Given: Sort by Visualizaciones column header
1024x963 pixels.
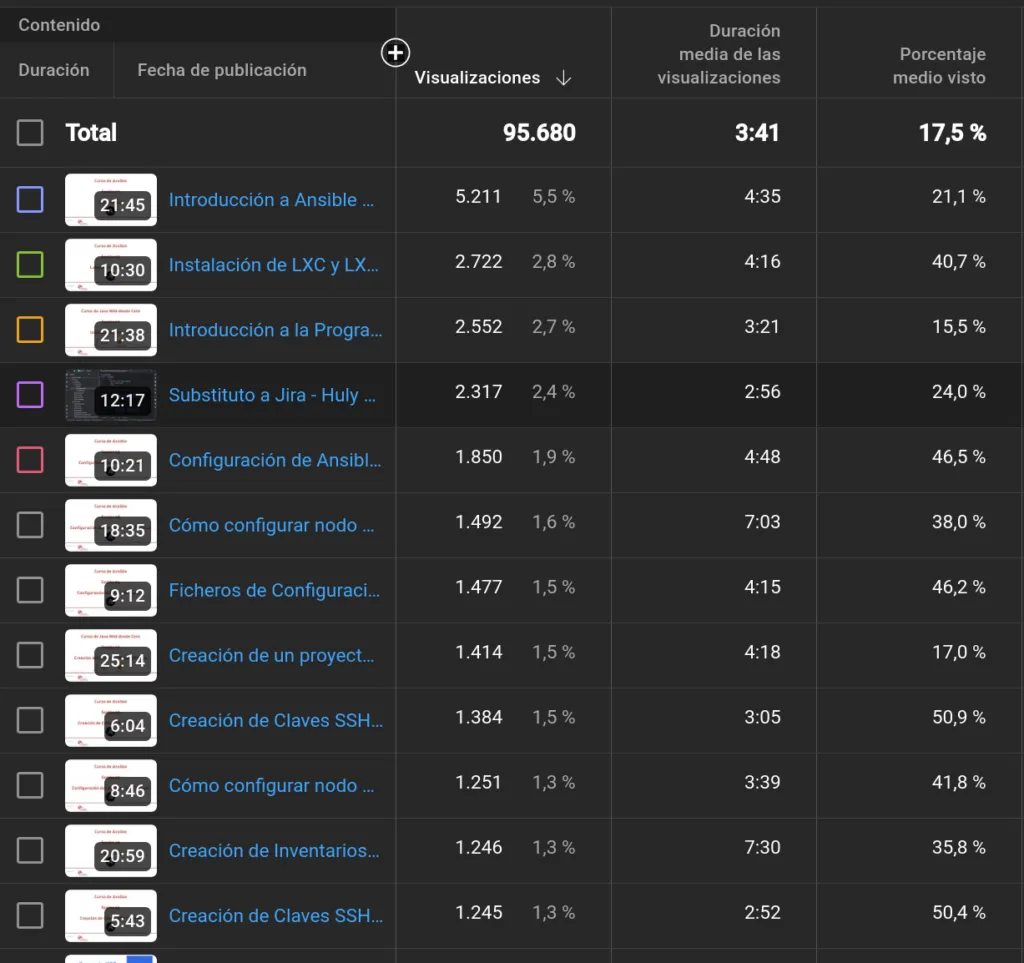Looking at the screenshot, I should pyautogui.click(x=477, y=78).
